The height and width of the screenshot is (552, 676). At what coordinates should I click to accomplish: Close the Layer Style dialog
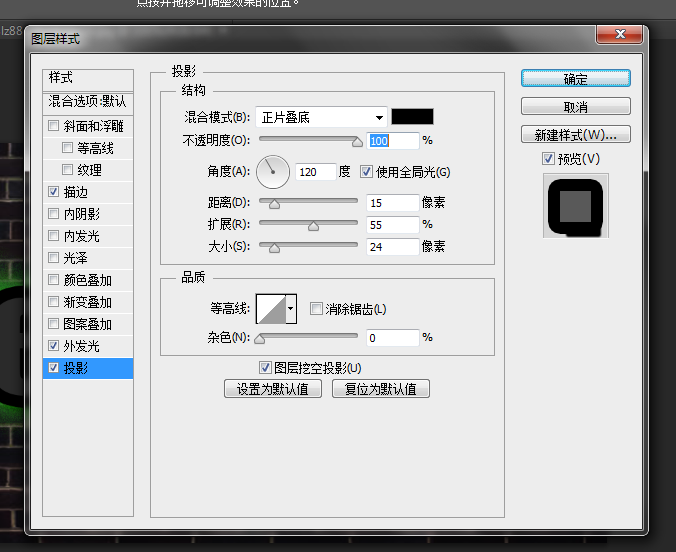[x=619, y=36]
